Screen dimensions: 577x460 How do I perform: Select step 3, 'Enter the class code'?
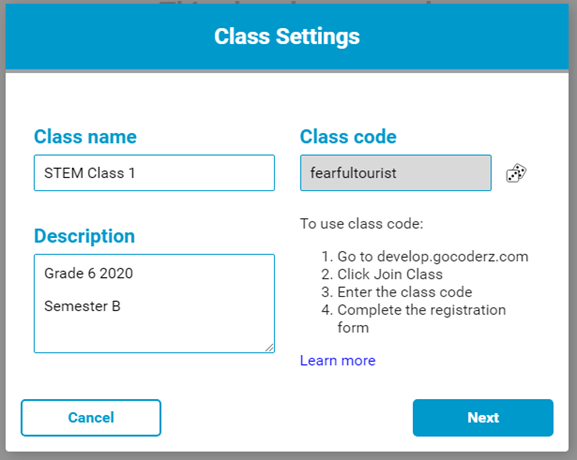[x=396, y=292]
